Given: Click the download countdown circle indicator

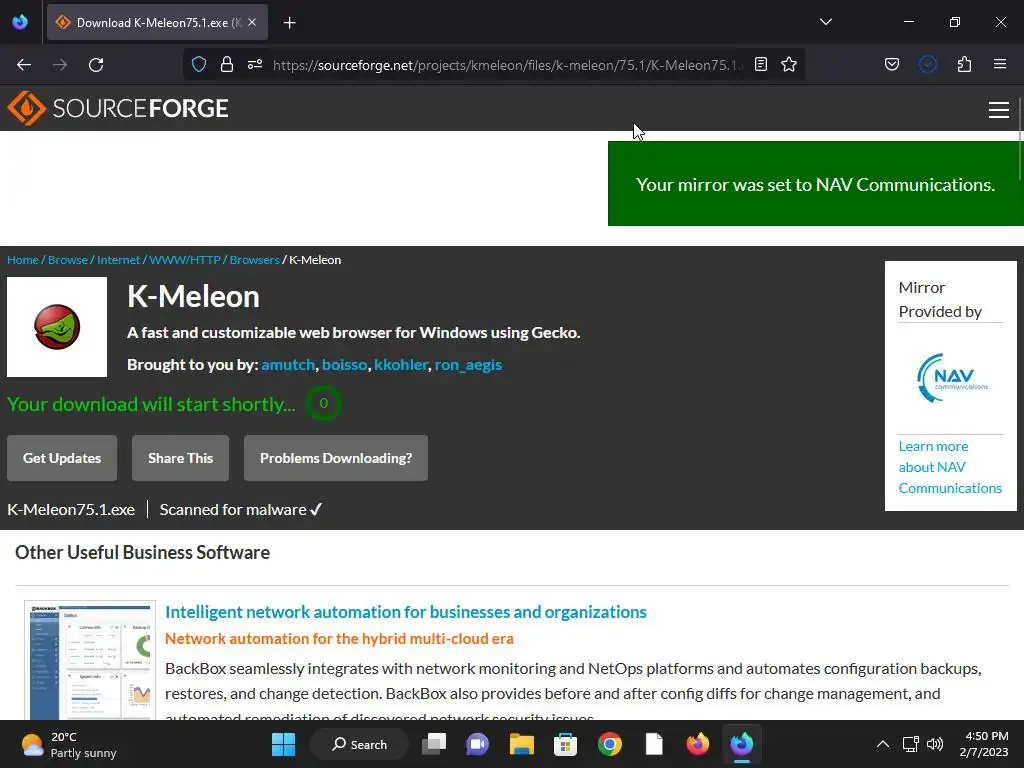Looking at the screenshot, I should tap(323, 403).
